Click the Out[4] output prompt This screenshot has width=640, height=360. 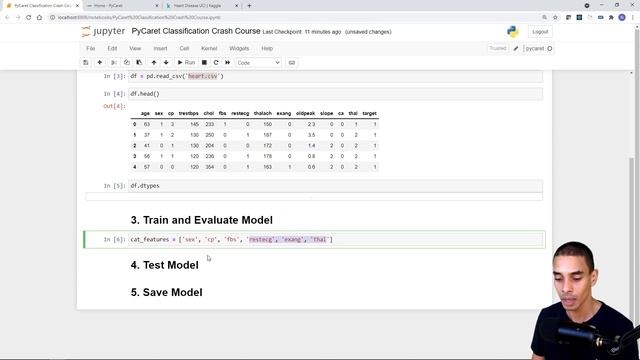point(114,106)
